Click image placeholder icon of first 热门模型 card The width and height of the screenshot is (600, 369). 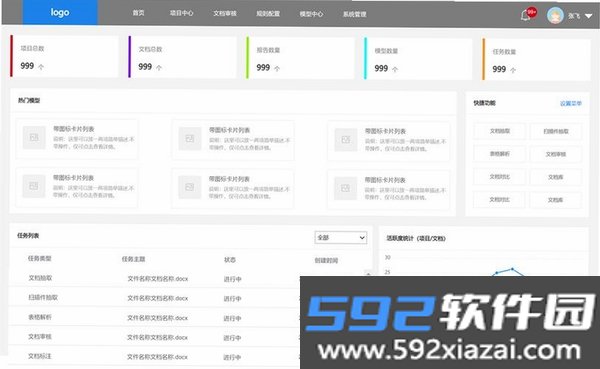point(34,137)
